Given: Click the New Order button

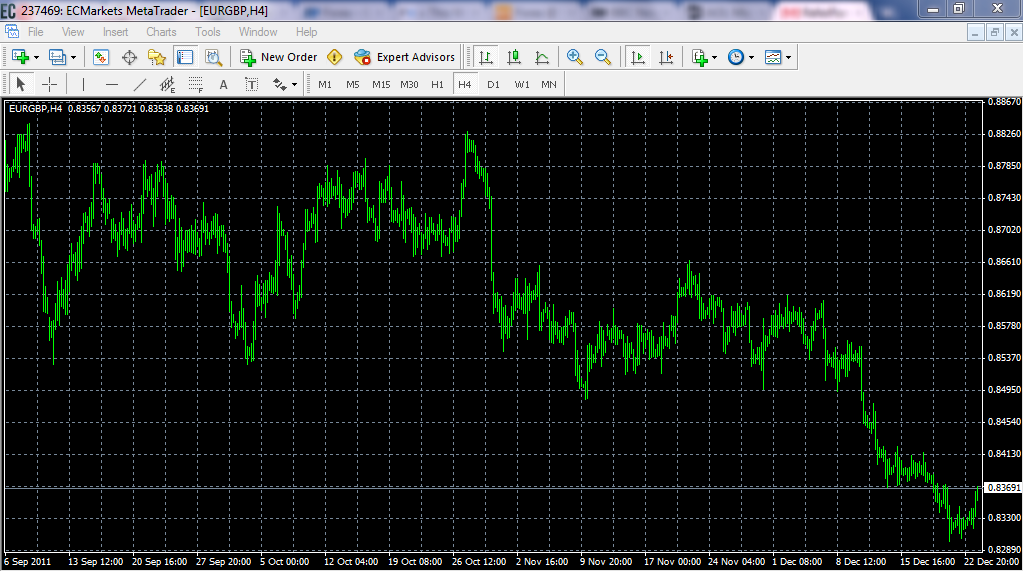Looking at the screenshot, I should 278,57.
